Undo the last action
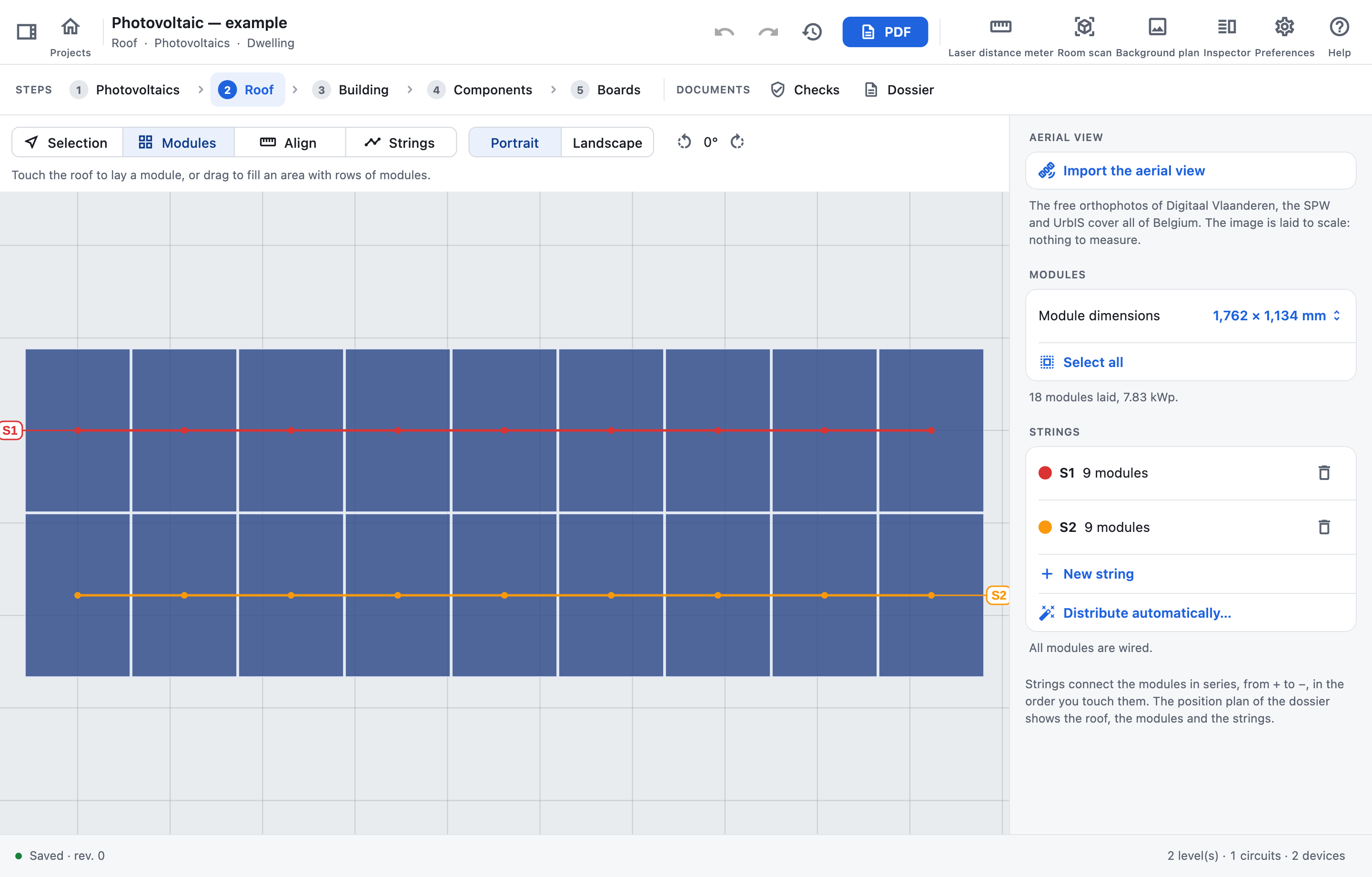Image resolution: width=1372 pixels, height=877 pixels. click(x=724, y=32)
